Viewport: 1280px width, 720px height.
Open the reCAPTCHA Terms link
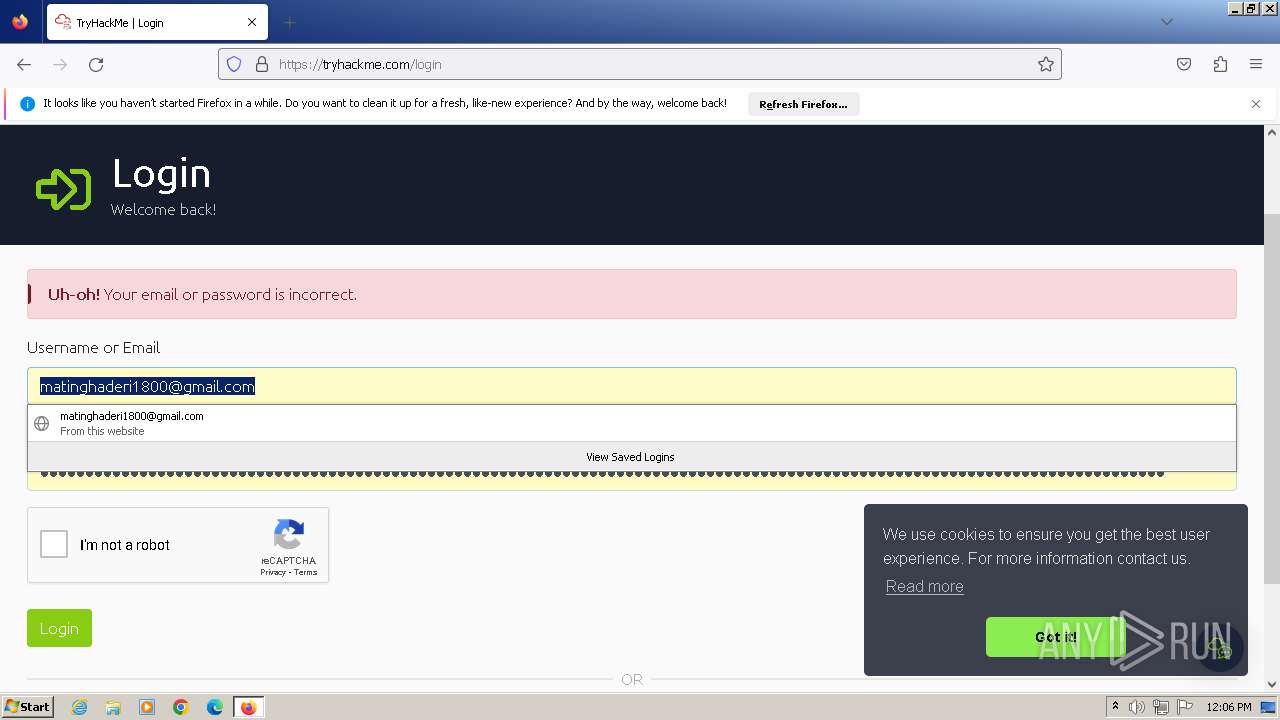pyautogui.click(x=306, y=573)
